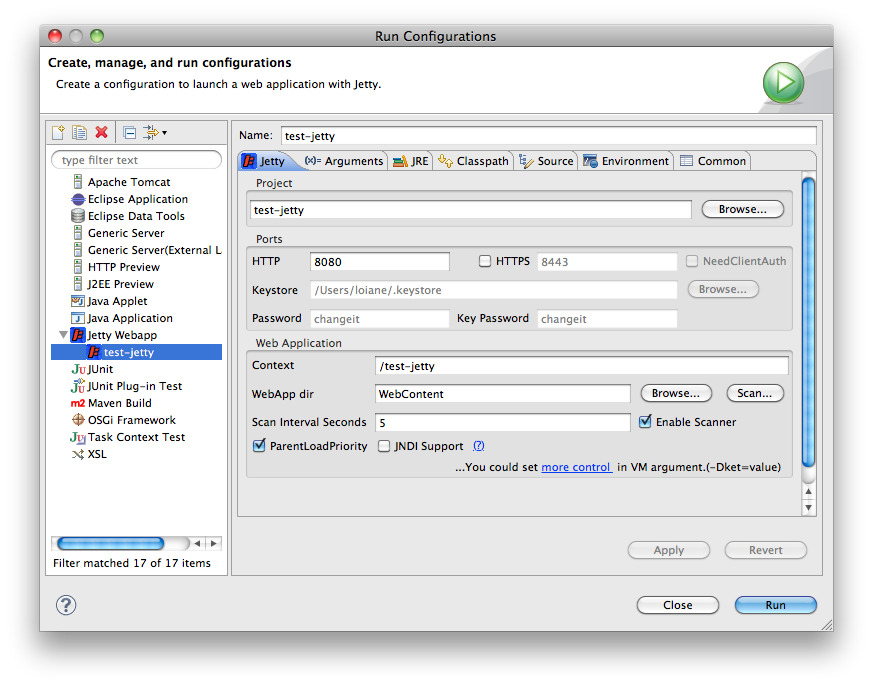Disable the Enable Scanner option
This screenshot has width=873, height=686.
pyautogui.click(x=645, y=421)
